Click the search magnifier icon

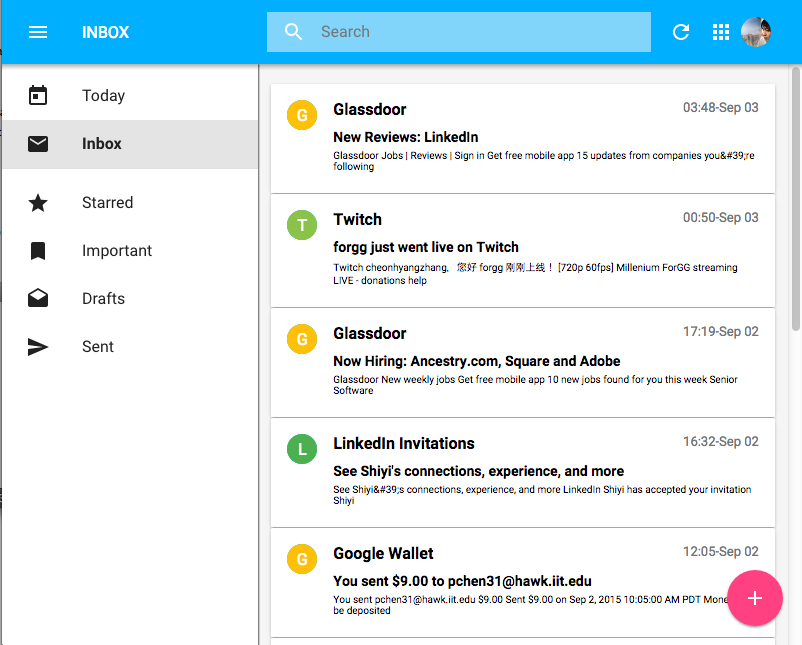(293, 32)
